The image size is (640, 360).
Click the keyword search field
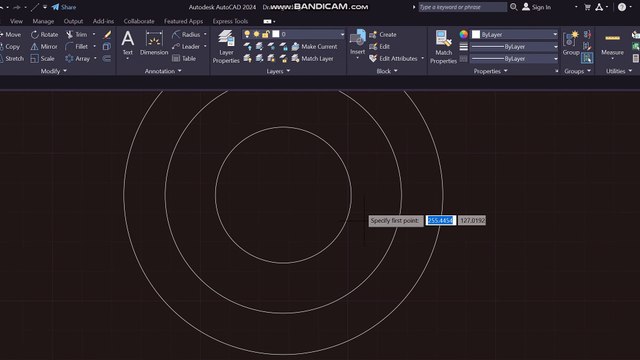click(x=462, y=7)
